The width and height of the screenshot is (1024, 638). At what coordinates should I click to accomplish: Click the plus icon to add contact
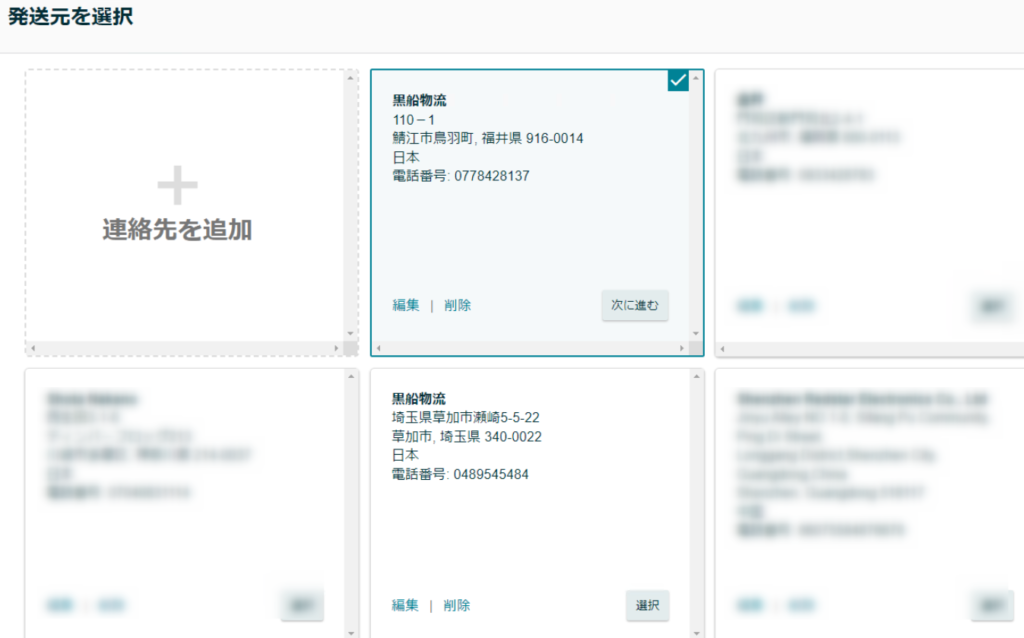pyautogui.click(x=177, y=186)
